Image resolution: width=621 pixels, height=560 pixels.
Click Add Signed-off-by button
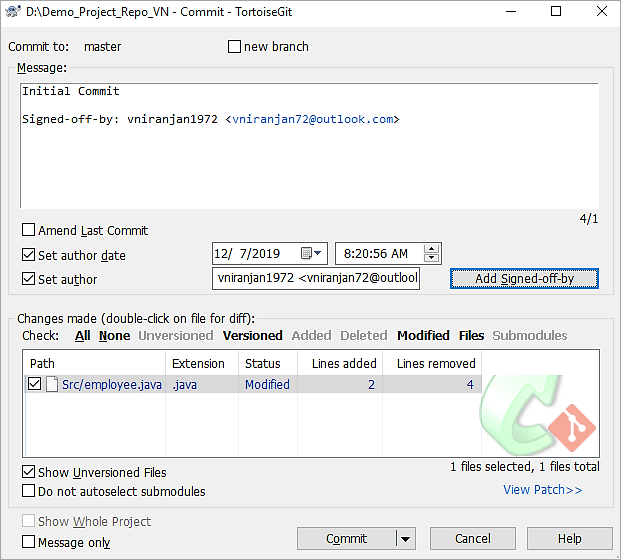coord(524,279)
